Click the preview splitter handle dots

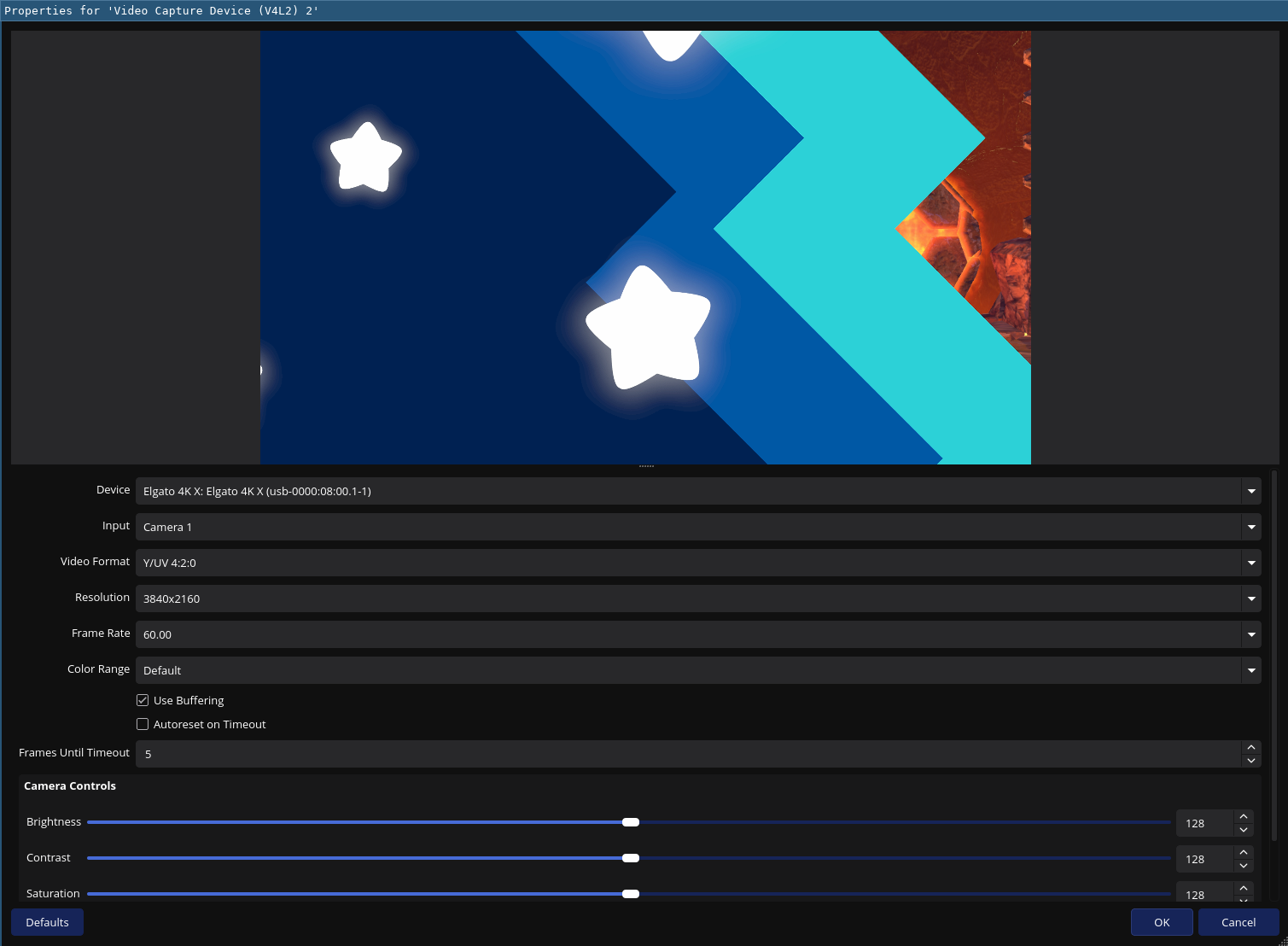646,466
